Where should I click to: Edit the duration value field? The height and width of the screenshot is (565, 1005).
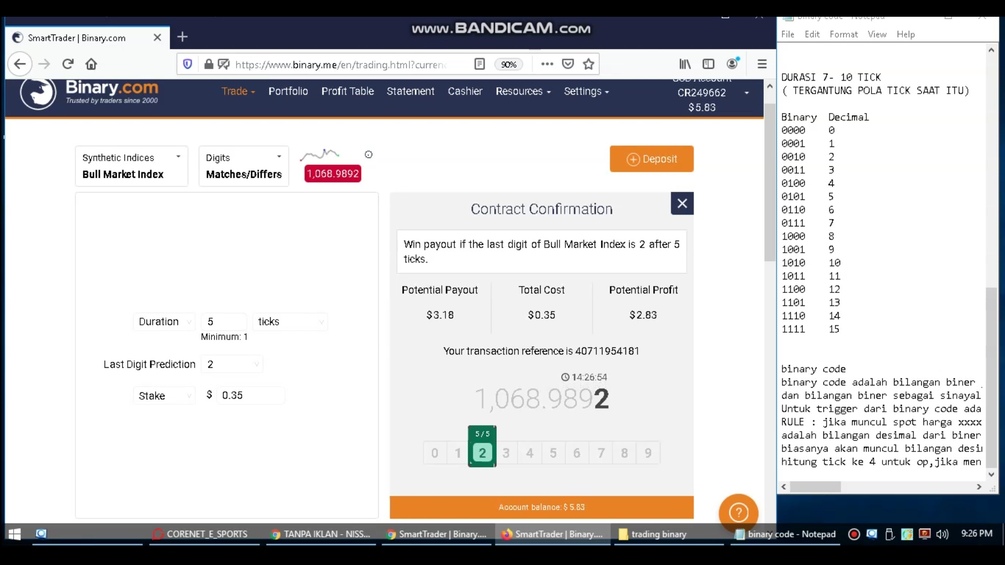click(x=224, y=322)
